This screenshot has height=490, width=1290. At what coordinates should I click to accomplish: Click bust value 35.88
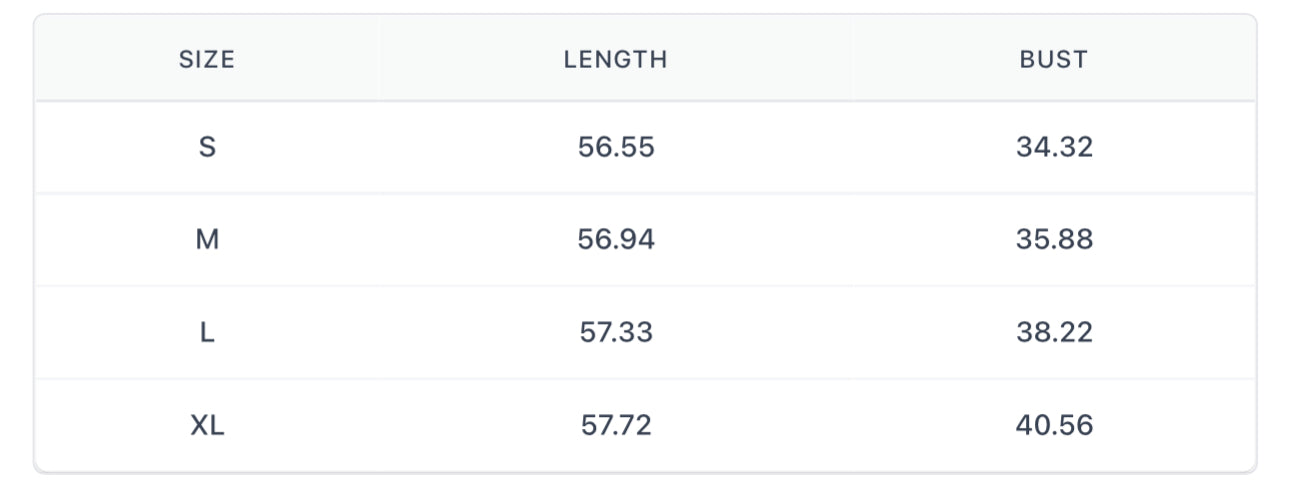[1054, 240]
